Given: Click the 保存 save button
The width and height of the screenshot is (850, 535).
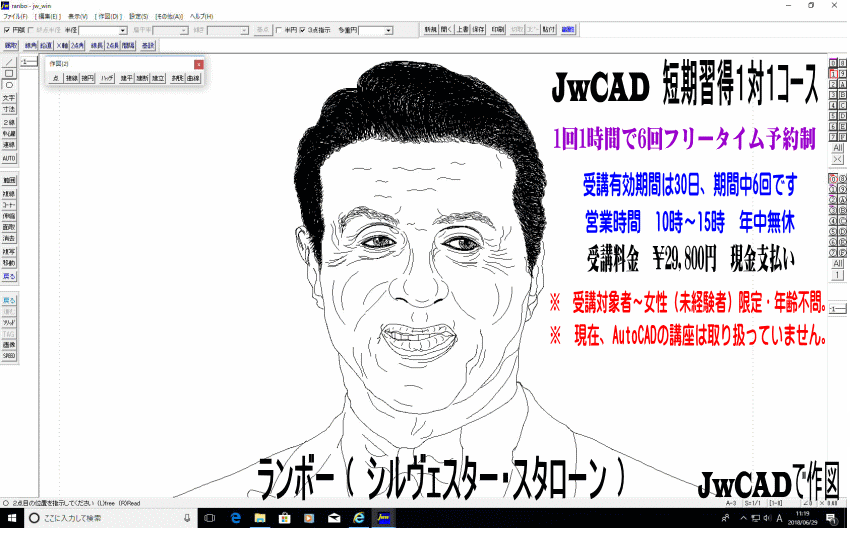Looking at the screenshot, I should pos(478,30).
